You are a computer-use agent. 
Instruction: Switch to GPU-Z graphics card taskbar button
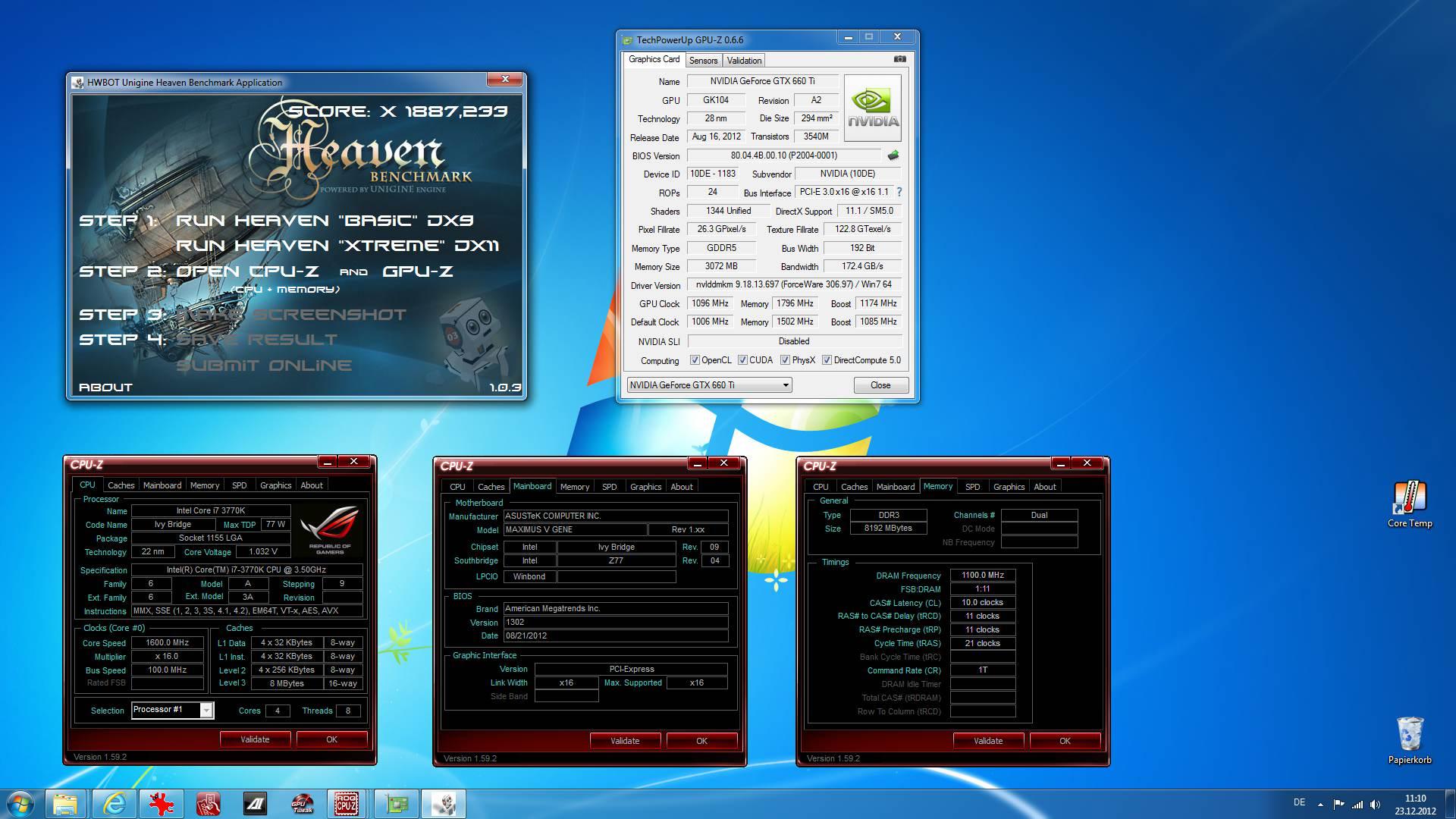(396, 804)
